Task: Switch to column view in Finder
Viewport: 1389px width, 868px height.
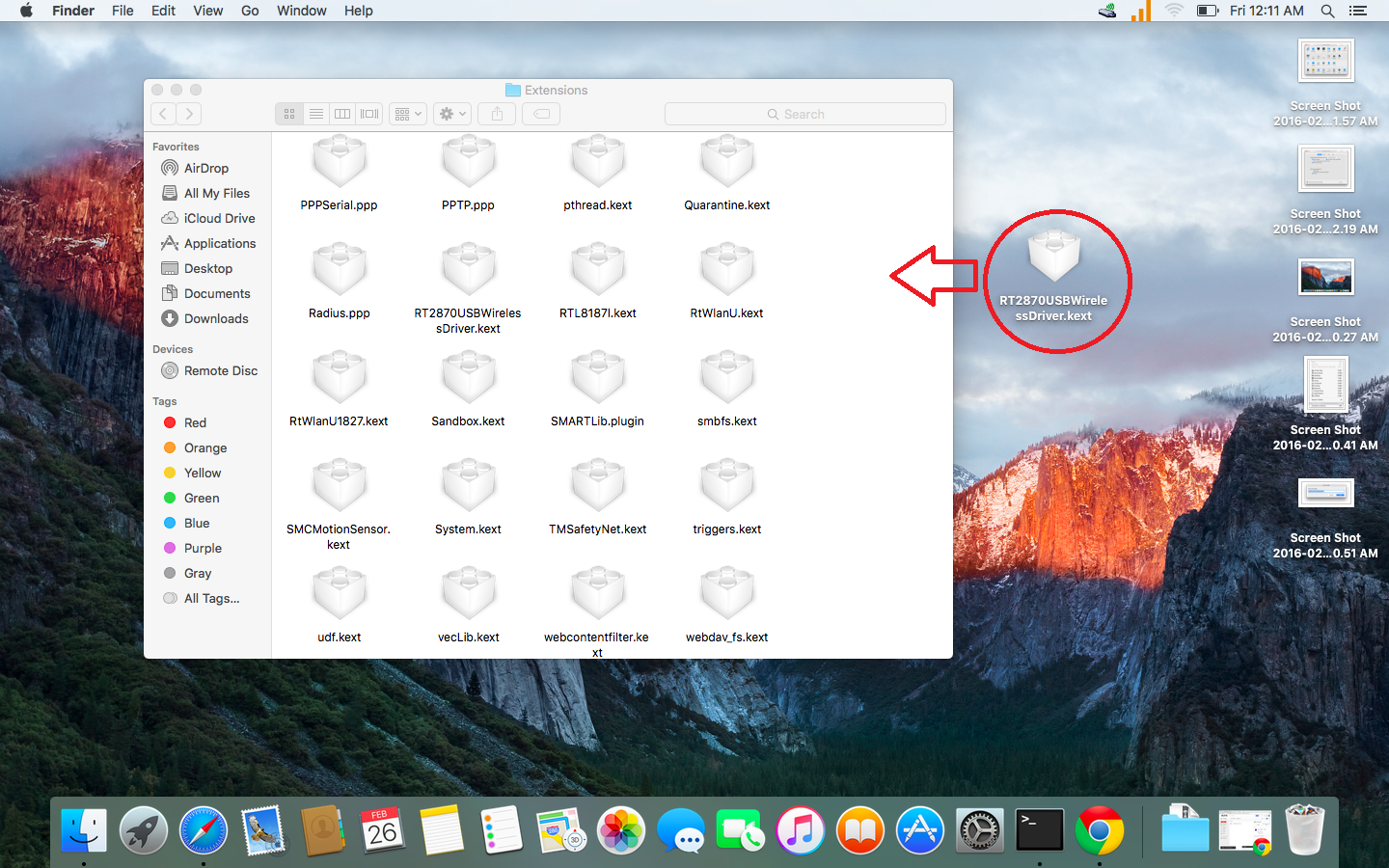Action: point(342,114)
